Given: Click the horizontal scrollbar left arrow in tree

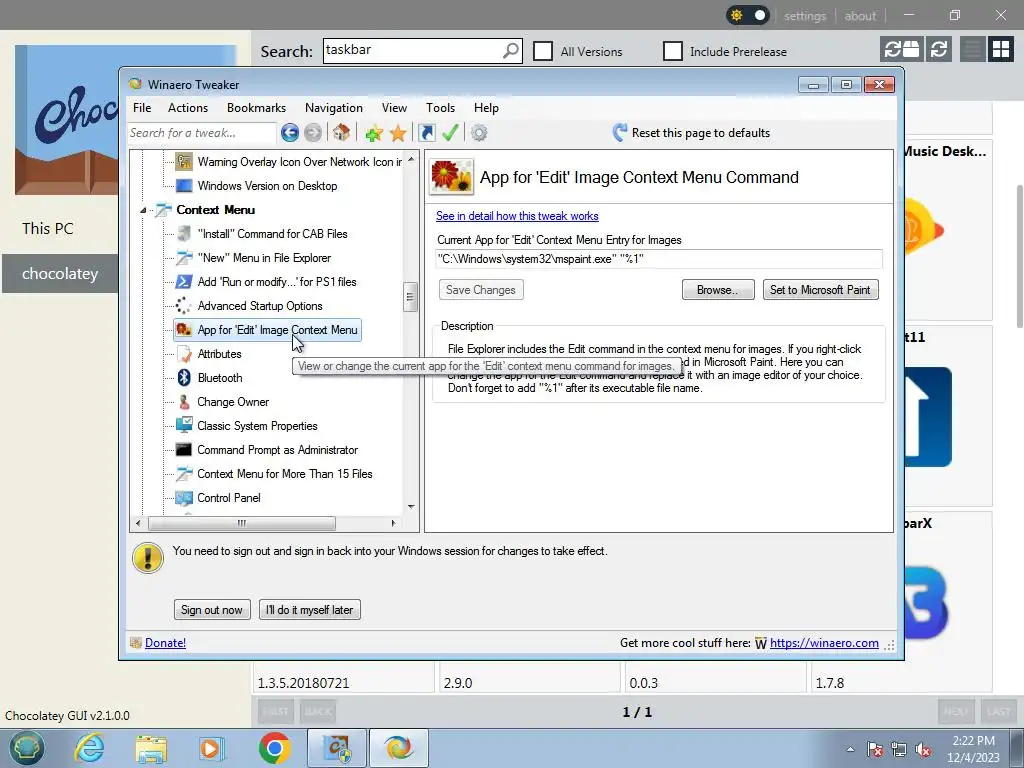Looking at the screenshot, I should [138, 523].
